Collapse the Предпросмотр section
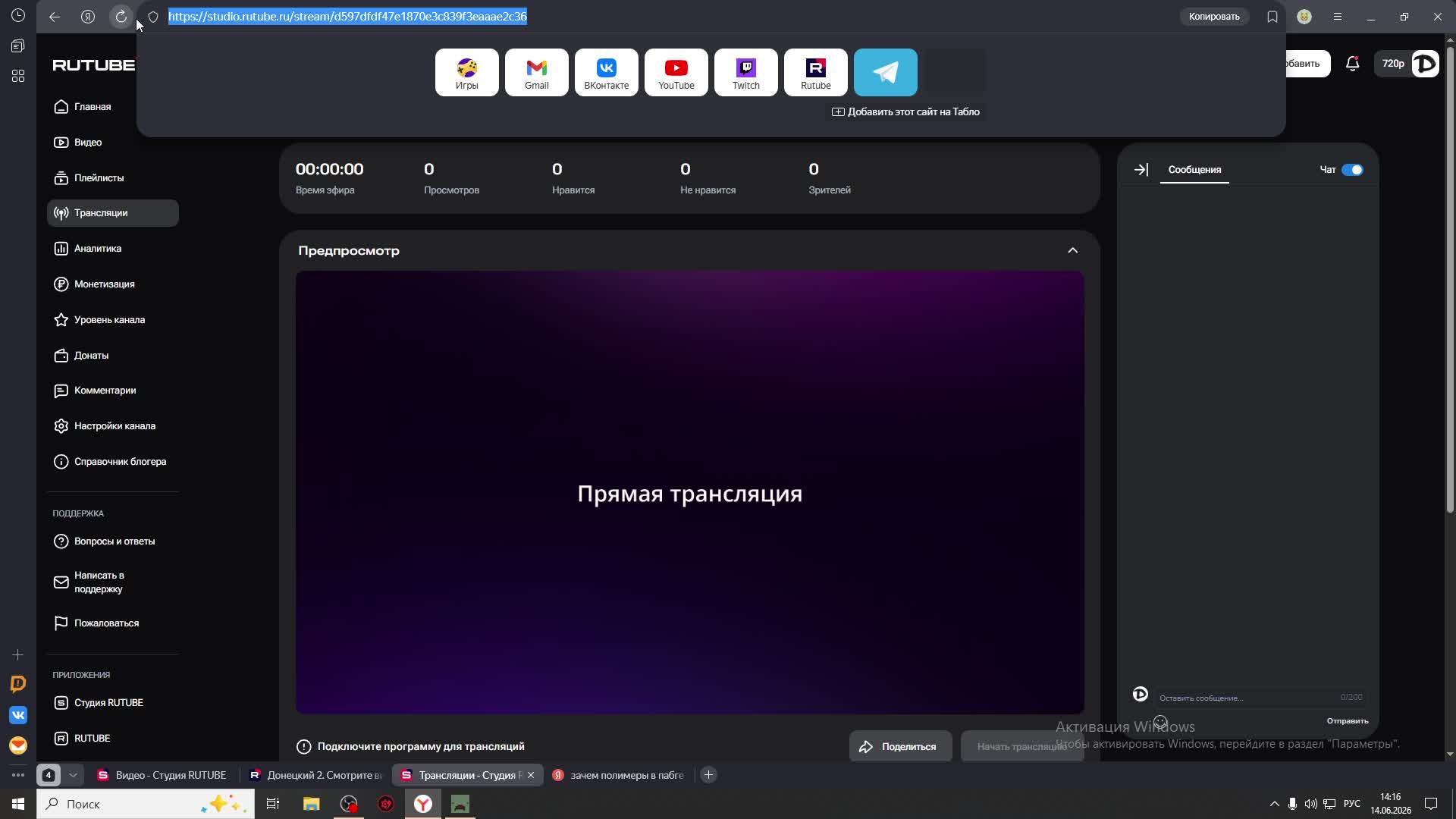This screenshot has width=1456, height=819. tap(1072, 250)
